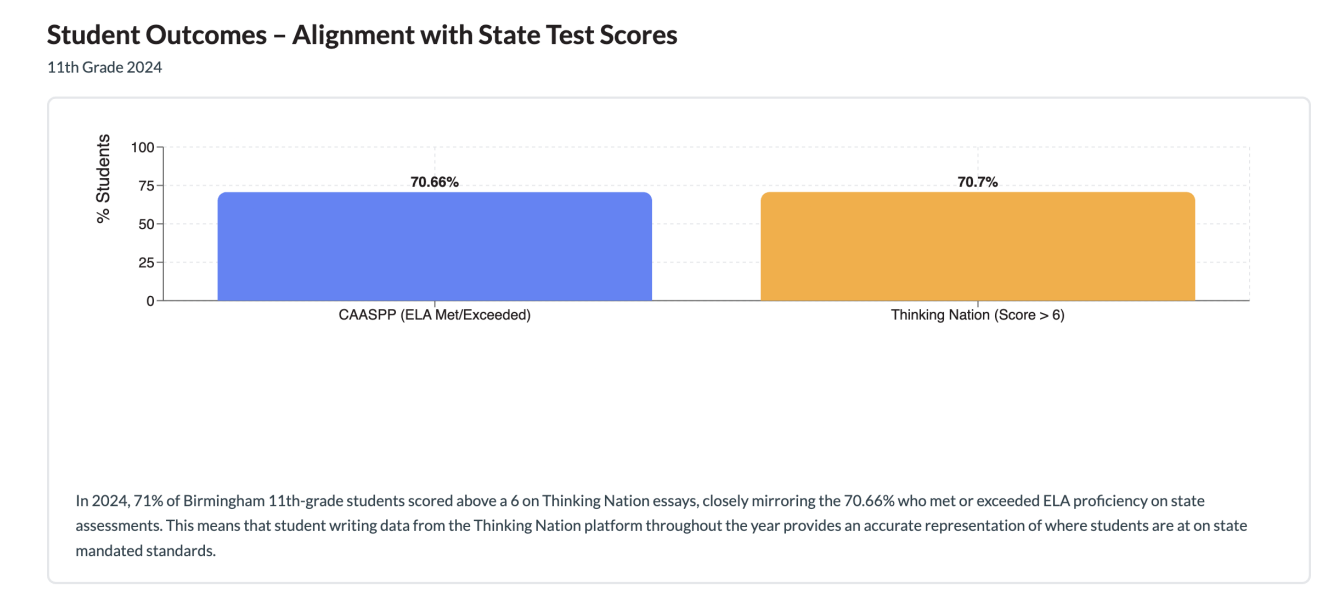Click the 25 tick on the y-axis

[x=146, y=262]
